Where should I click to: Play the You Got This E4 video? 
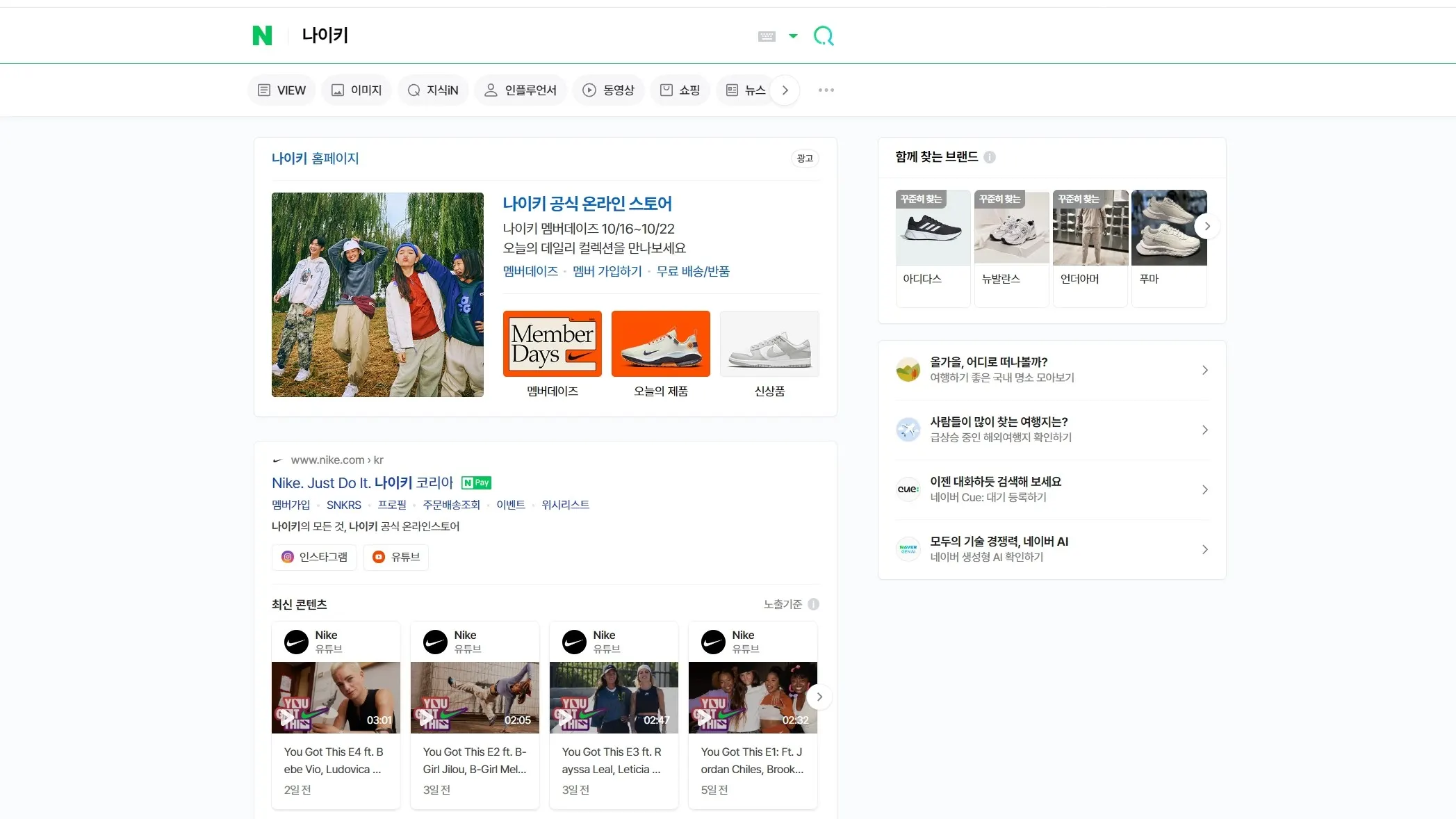click(x=336, y=697)
